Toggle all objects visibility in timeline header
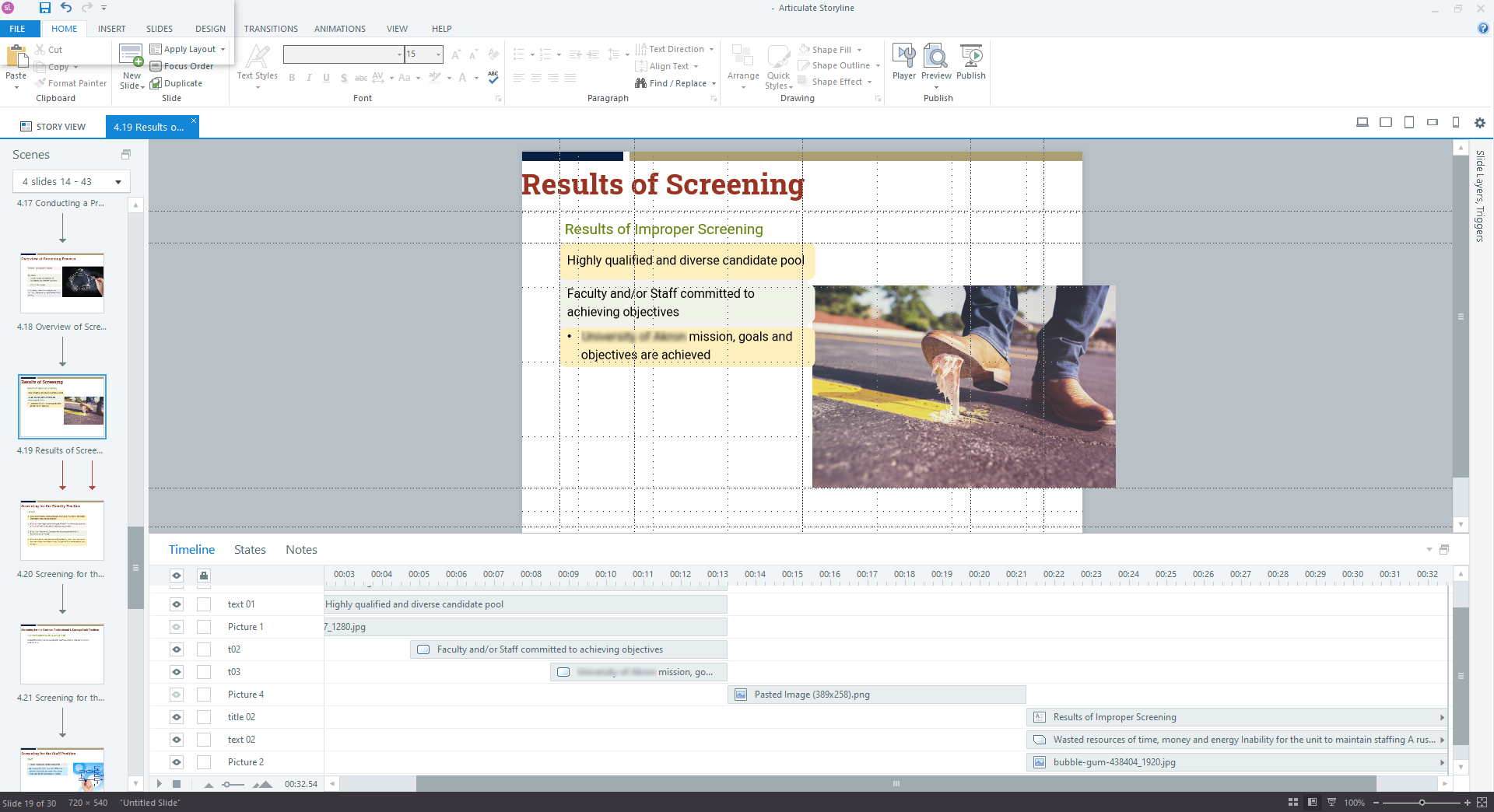 tap(177, 576)
